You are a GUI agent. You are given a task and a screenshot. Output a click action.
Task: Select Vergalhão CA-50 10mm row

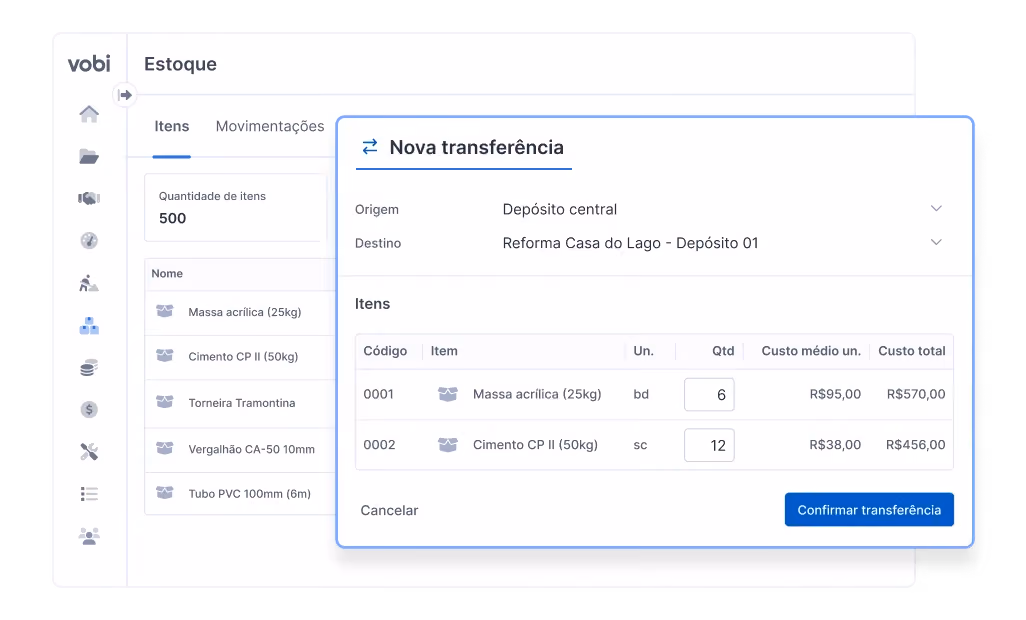pyautogui.click(x=239, y=449)
